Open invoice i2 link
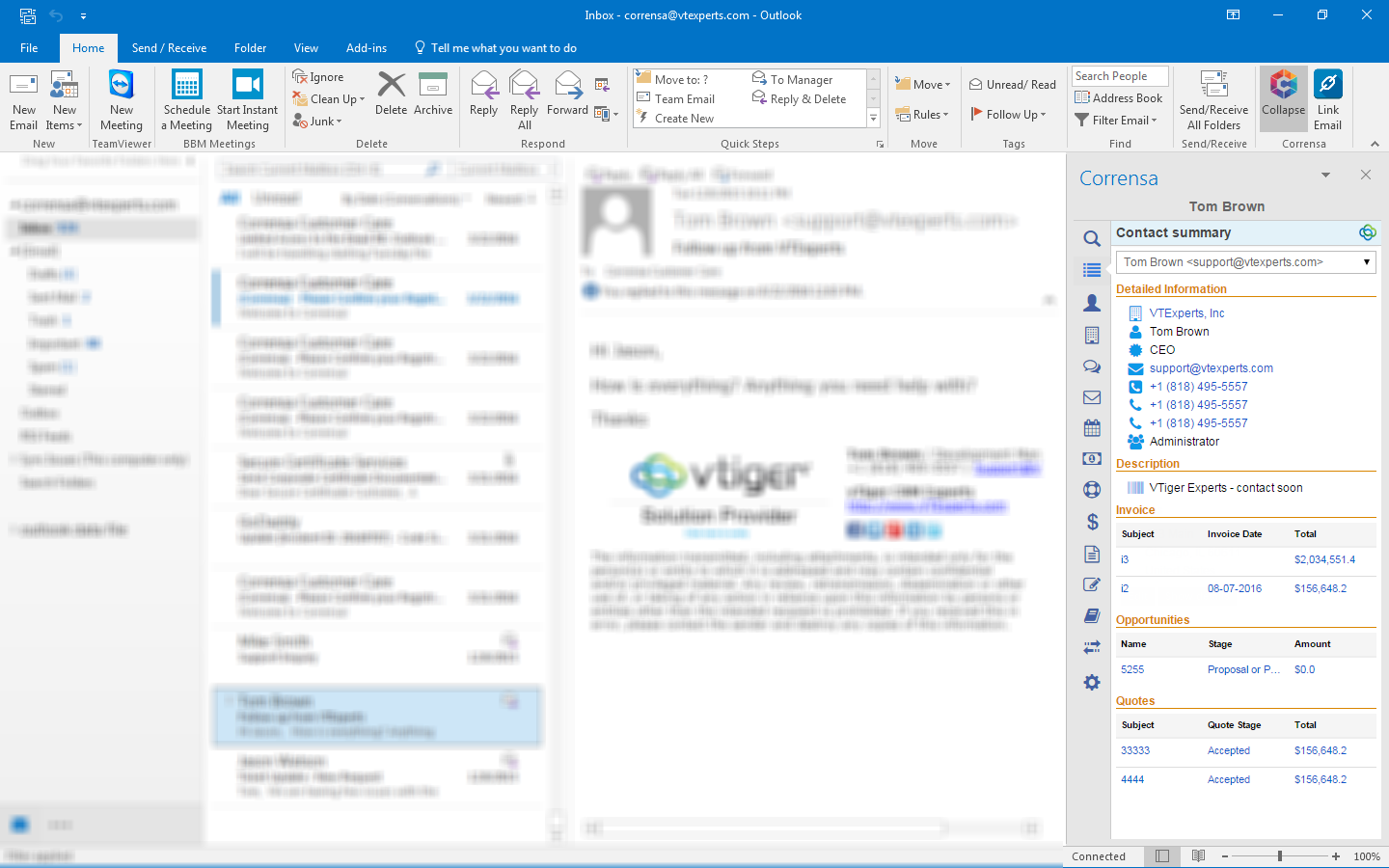The width and height of the screenshot is (1389, 868). click(x=1125, y=588)
